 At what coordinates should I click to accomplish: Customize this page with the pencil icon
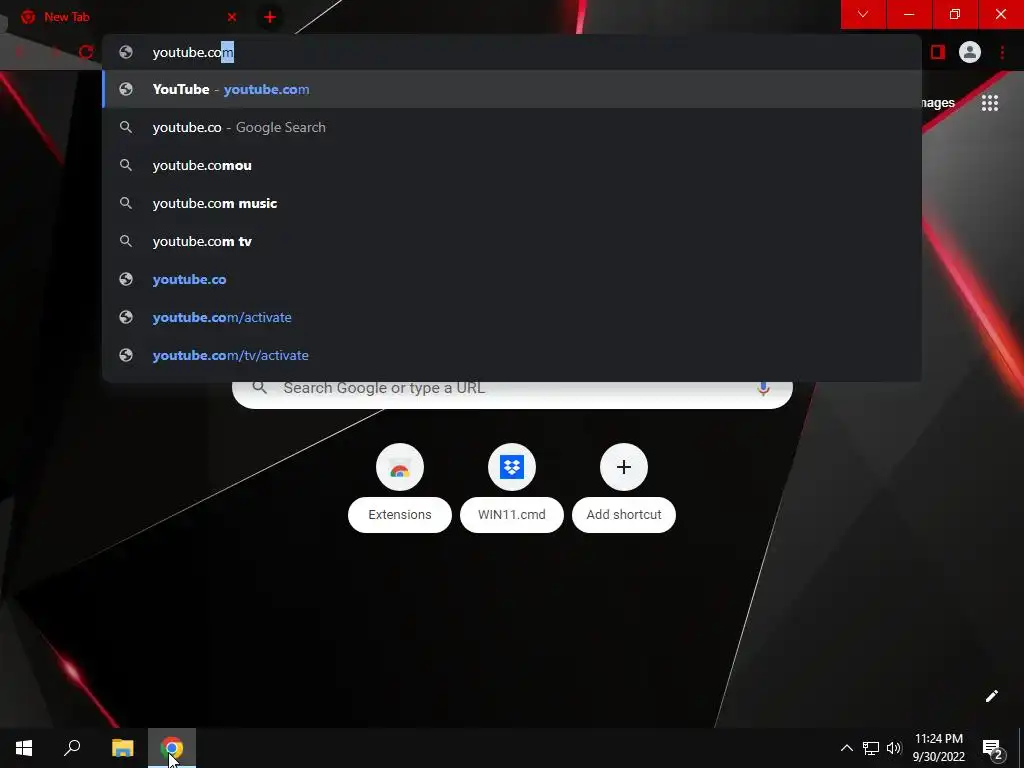tap(991, 696)
